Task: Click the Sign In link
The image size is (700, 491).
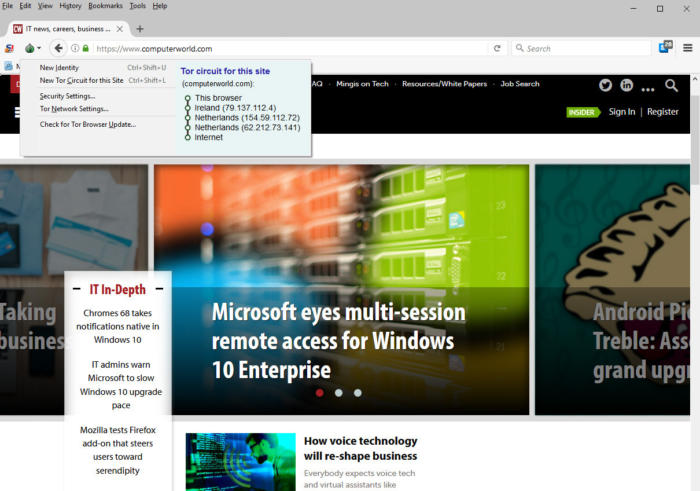Action: 621,112
